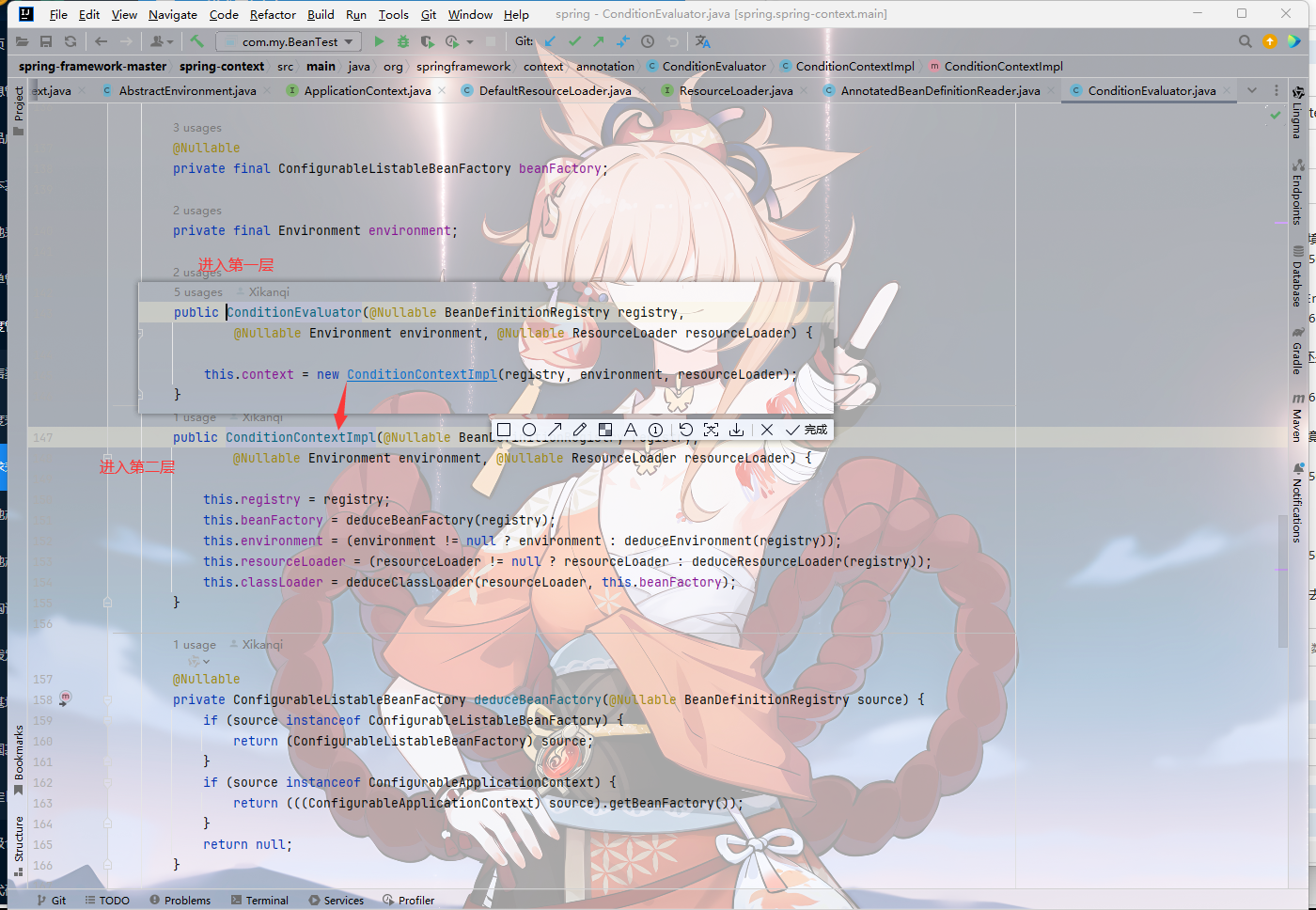This screenshot has width=1316, height=910.
Task: Click the Git rollback icon
Action: [672, 41]
